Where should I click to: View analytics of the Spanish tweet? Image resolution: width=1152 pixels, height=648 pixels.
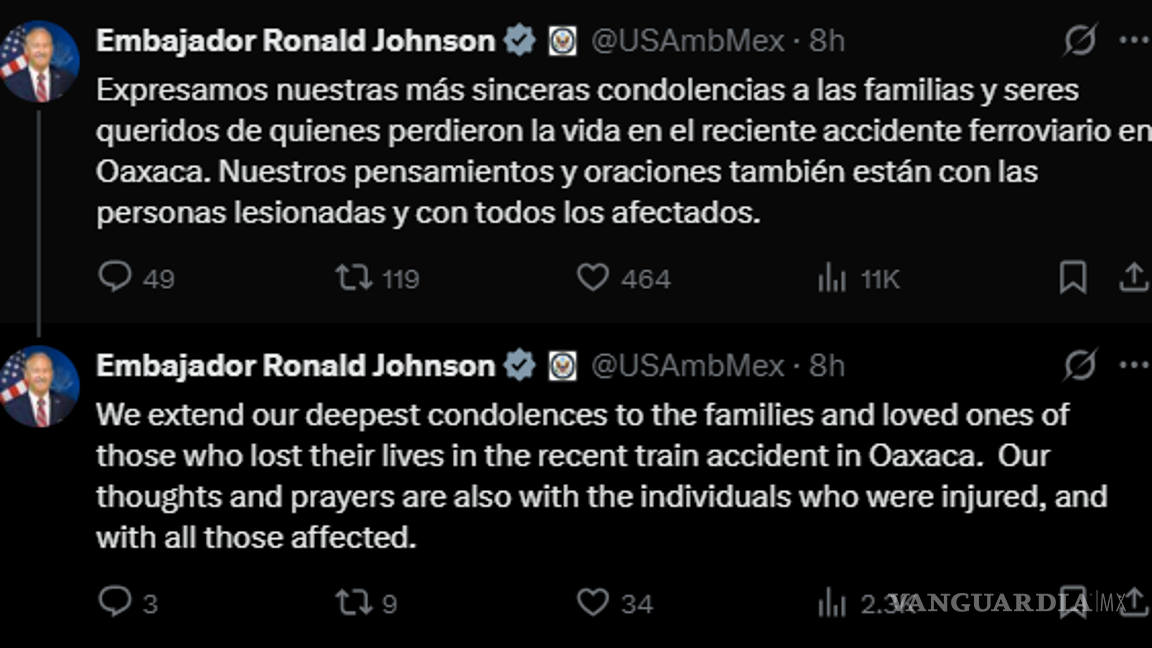pos(832,278)
